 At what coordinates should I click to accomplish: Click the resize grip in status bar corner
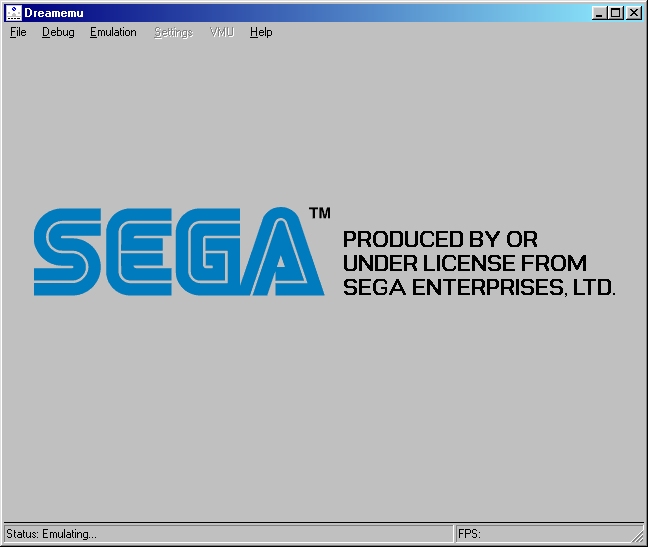click(x=638, y=536)
